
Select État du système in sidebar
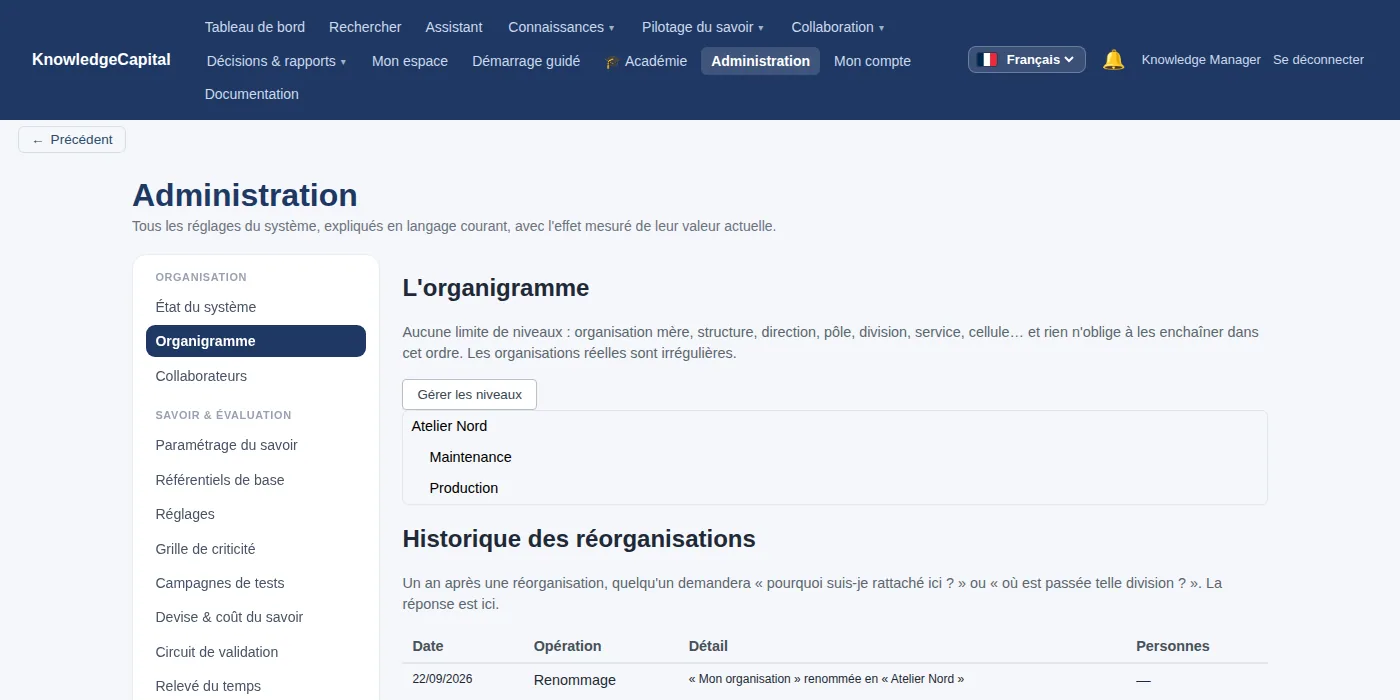(x=256, y=307)
